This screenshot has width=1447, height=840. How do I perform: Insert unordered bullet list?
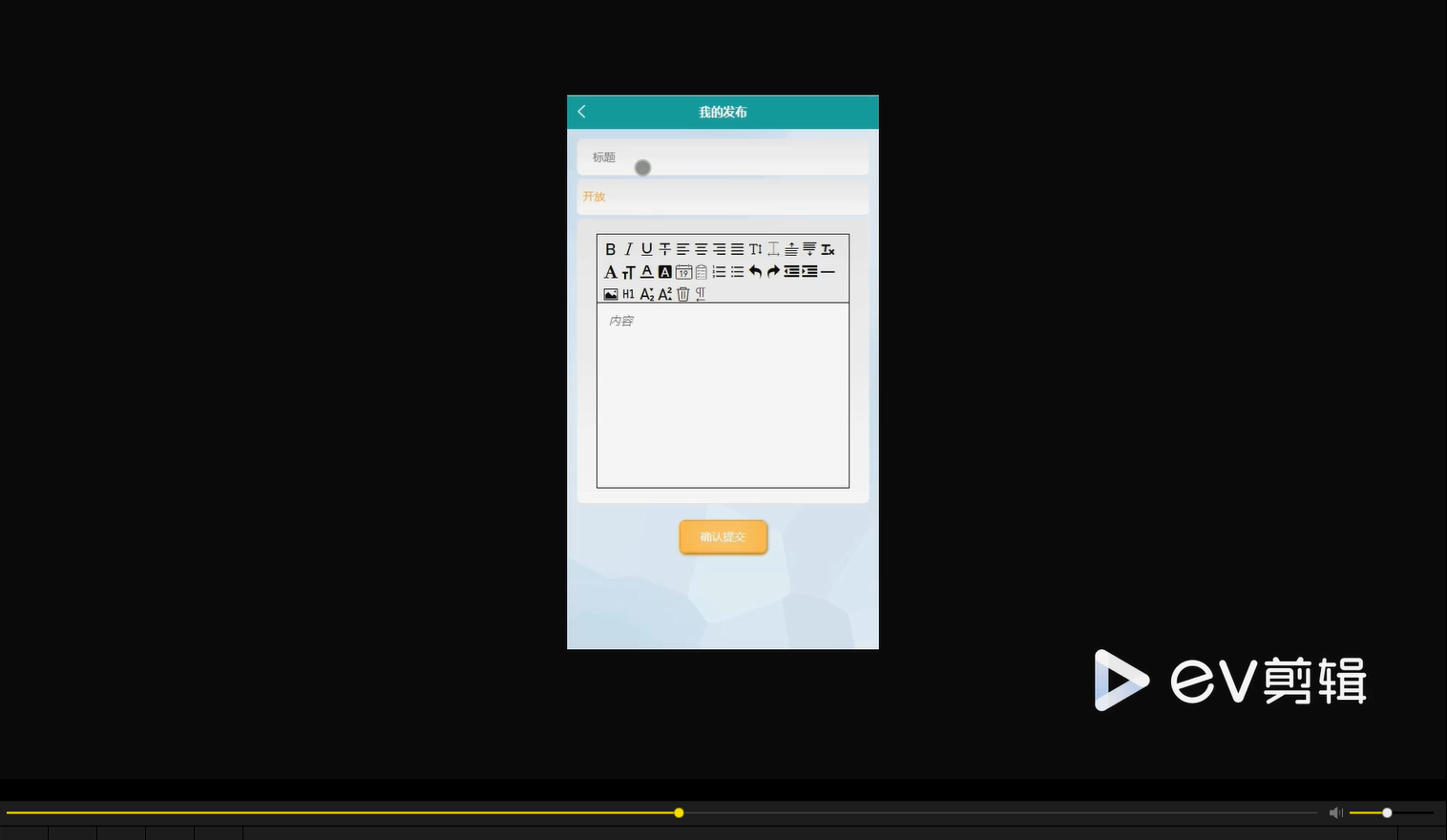click(x=738, y=272)
